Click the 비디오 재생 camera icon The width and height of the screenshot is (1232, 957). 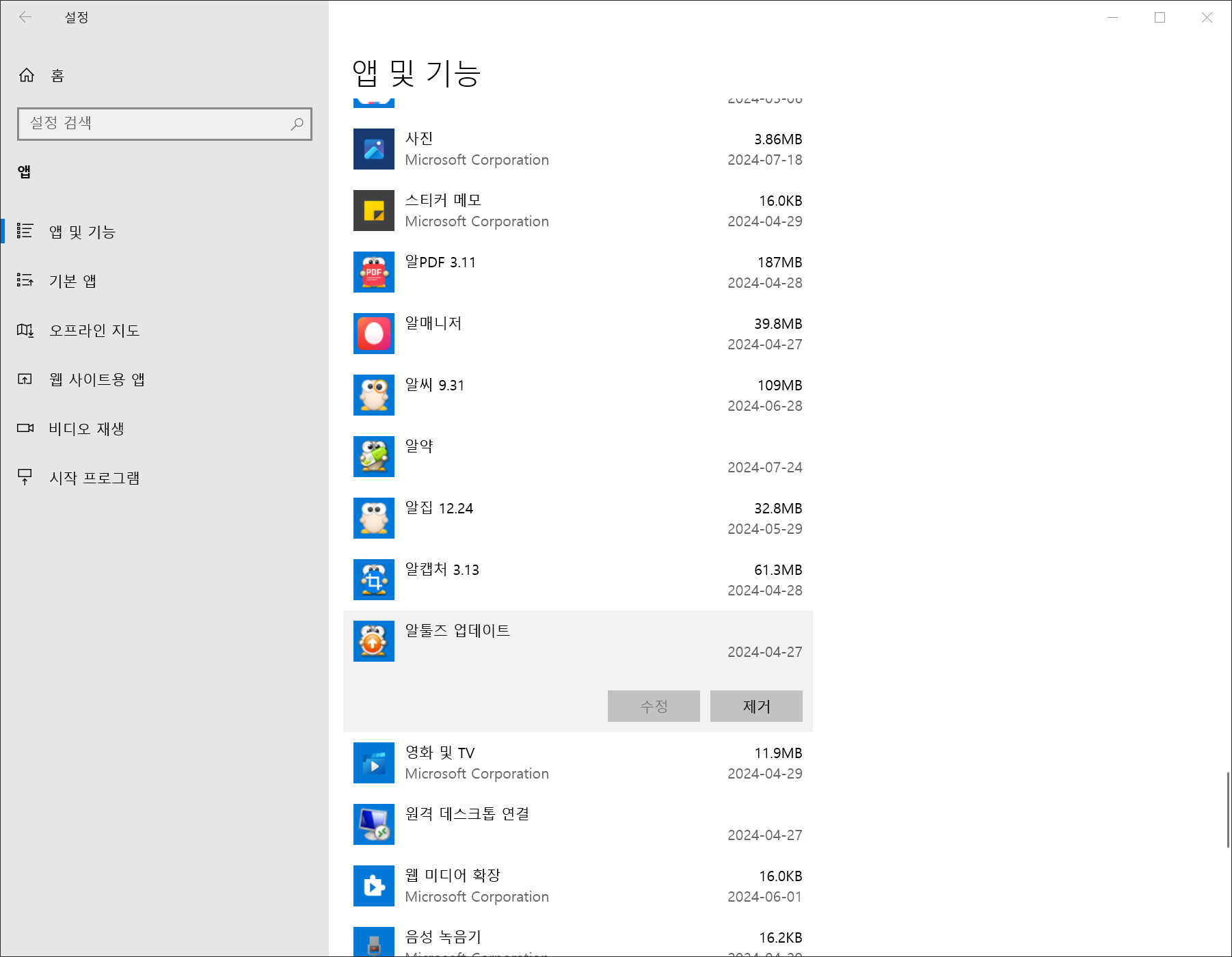pos(25,428)
